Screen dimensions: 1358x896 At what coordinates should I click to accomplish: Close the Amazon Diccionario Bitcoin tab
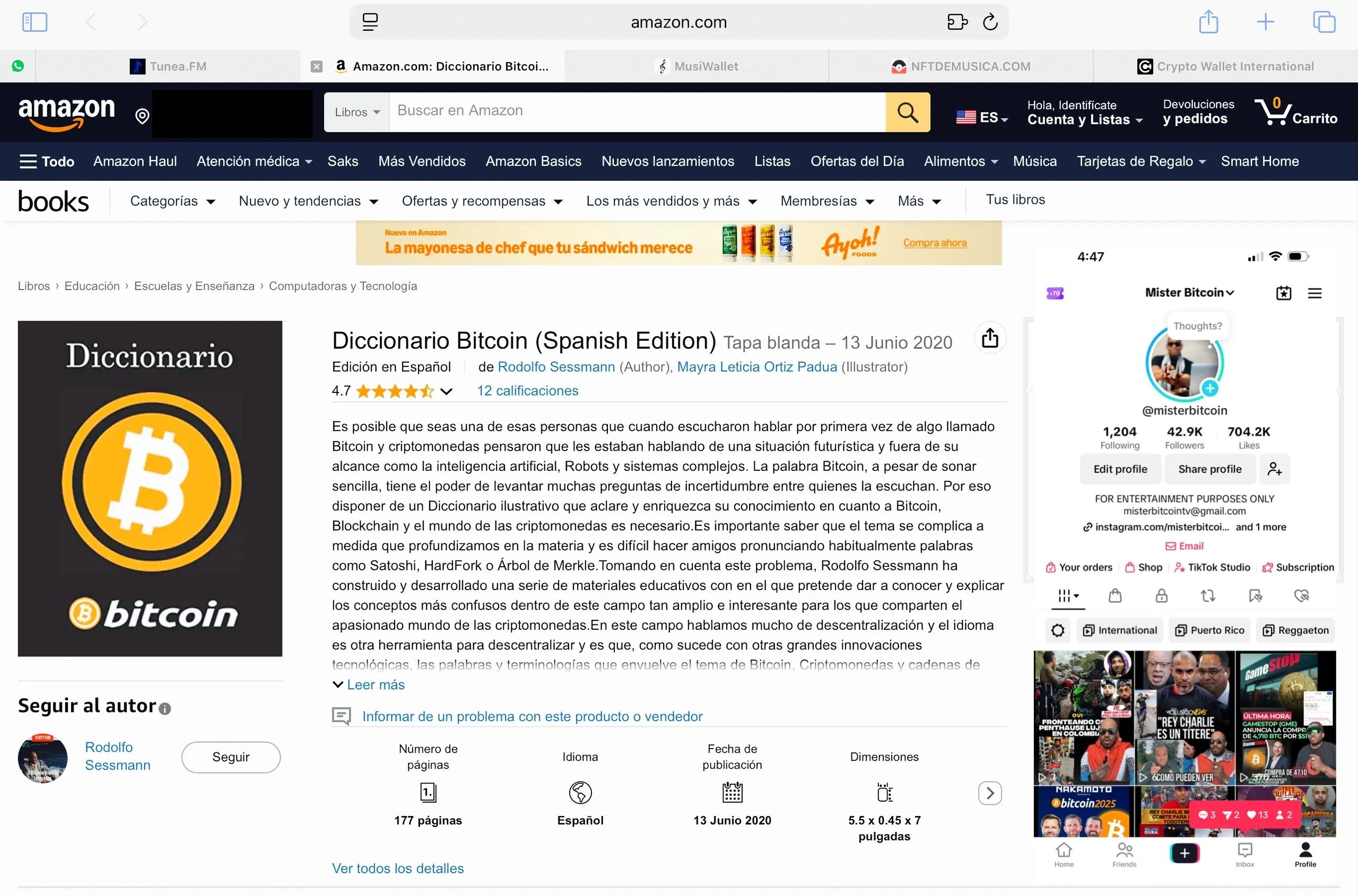(316, 66)
